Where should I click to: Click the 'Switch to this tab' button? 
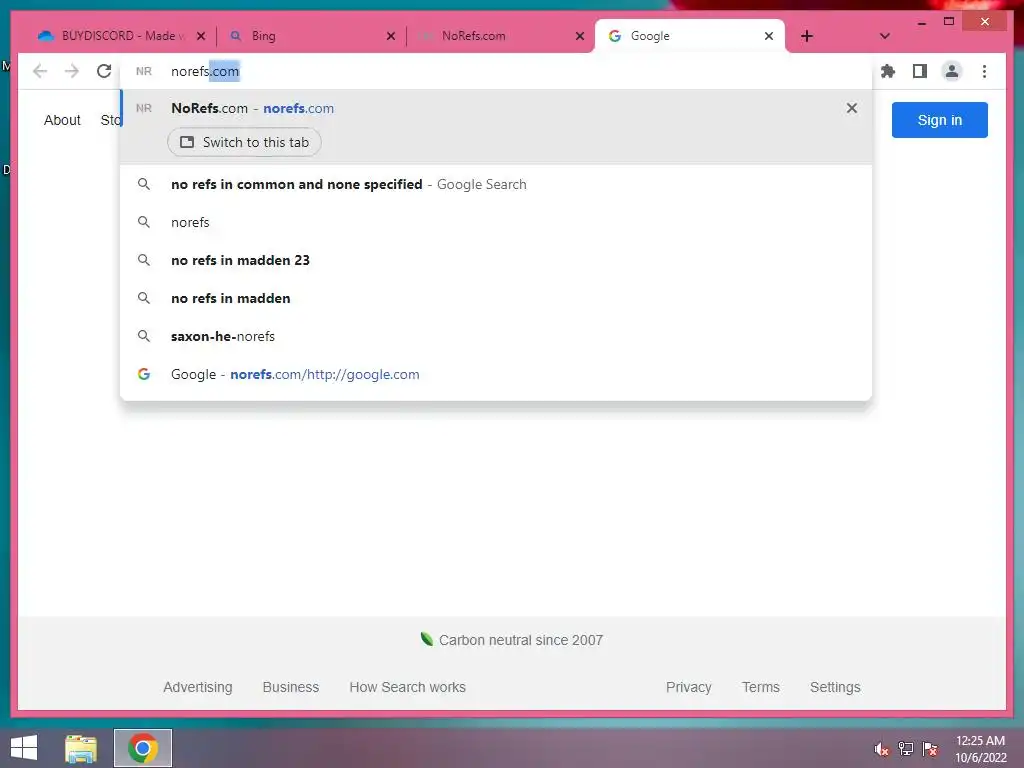(244, 142)
